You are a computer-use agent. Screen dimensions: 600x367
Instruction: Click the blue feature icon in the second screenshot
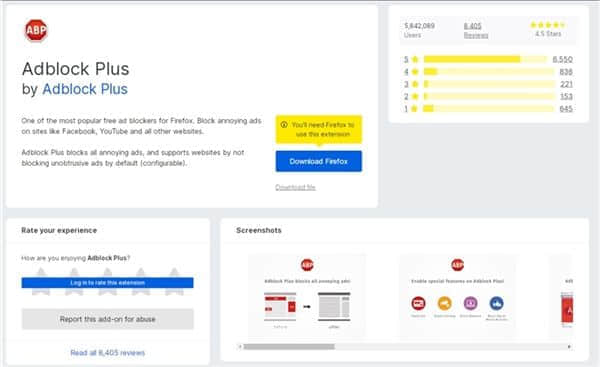(496, 303)
